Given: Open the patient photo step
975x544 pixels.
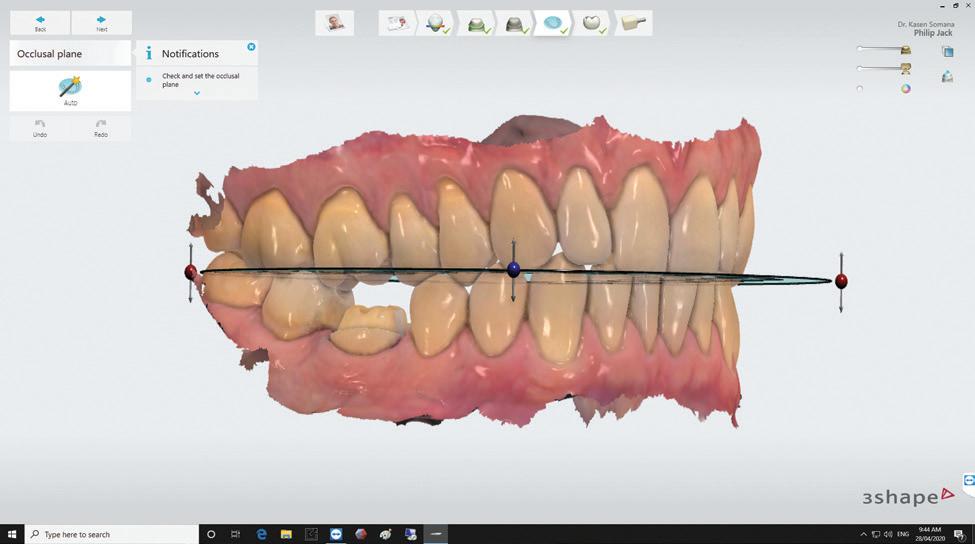Looking at the screenshot, I should 335,23.
